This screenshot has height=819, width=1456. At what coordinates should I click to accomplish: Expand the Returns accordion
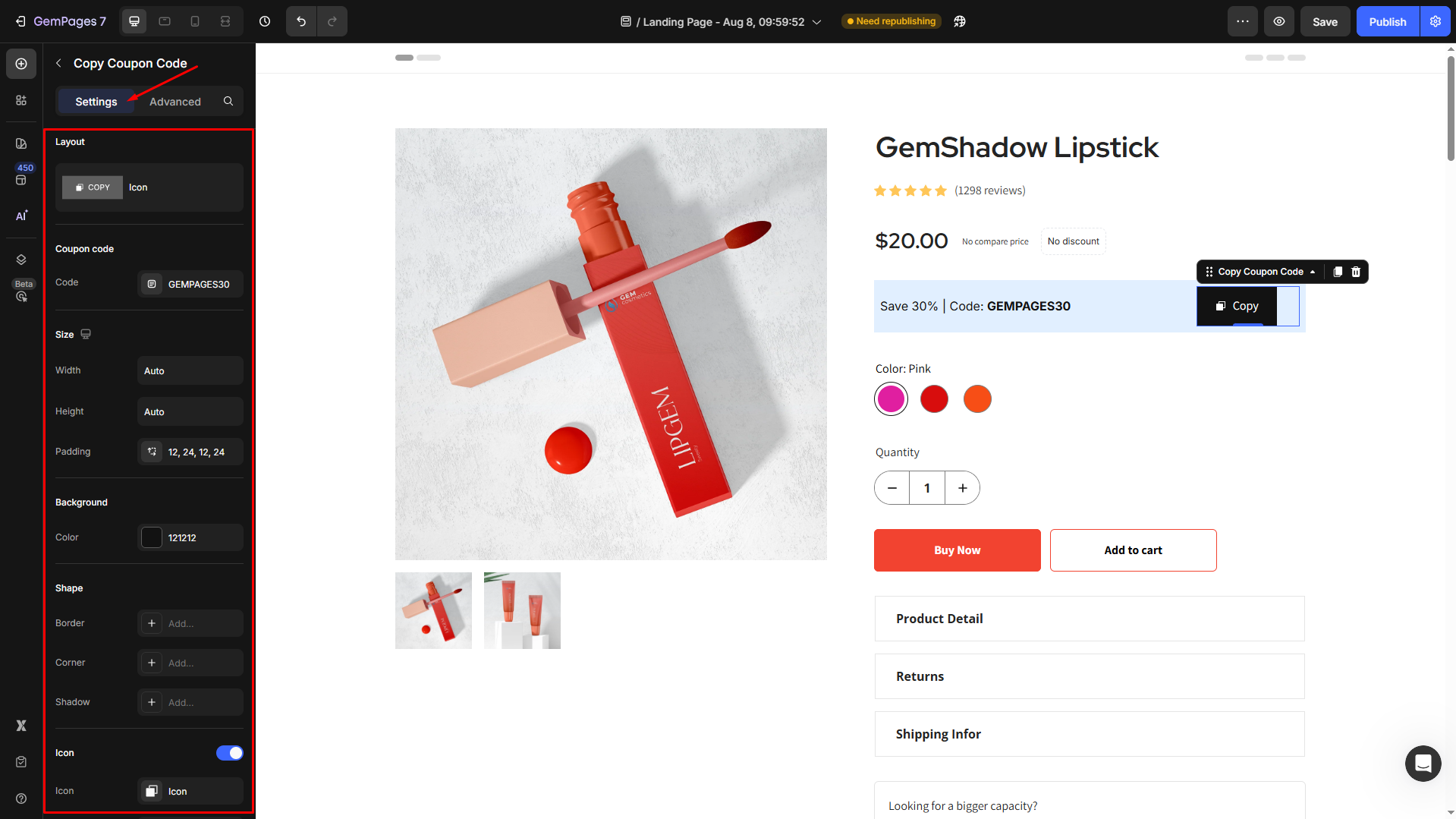pyautogui.click(x=1090, y=676)
